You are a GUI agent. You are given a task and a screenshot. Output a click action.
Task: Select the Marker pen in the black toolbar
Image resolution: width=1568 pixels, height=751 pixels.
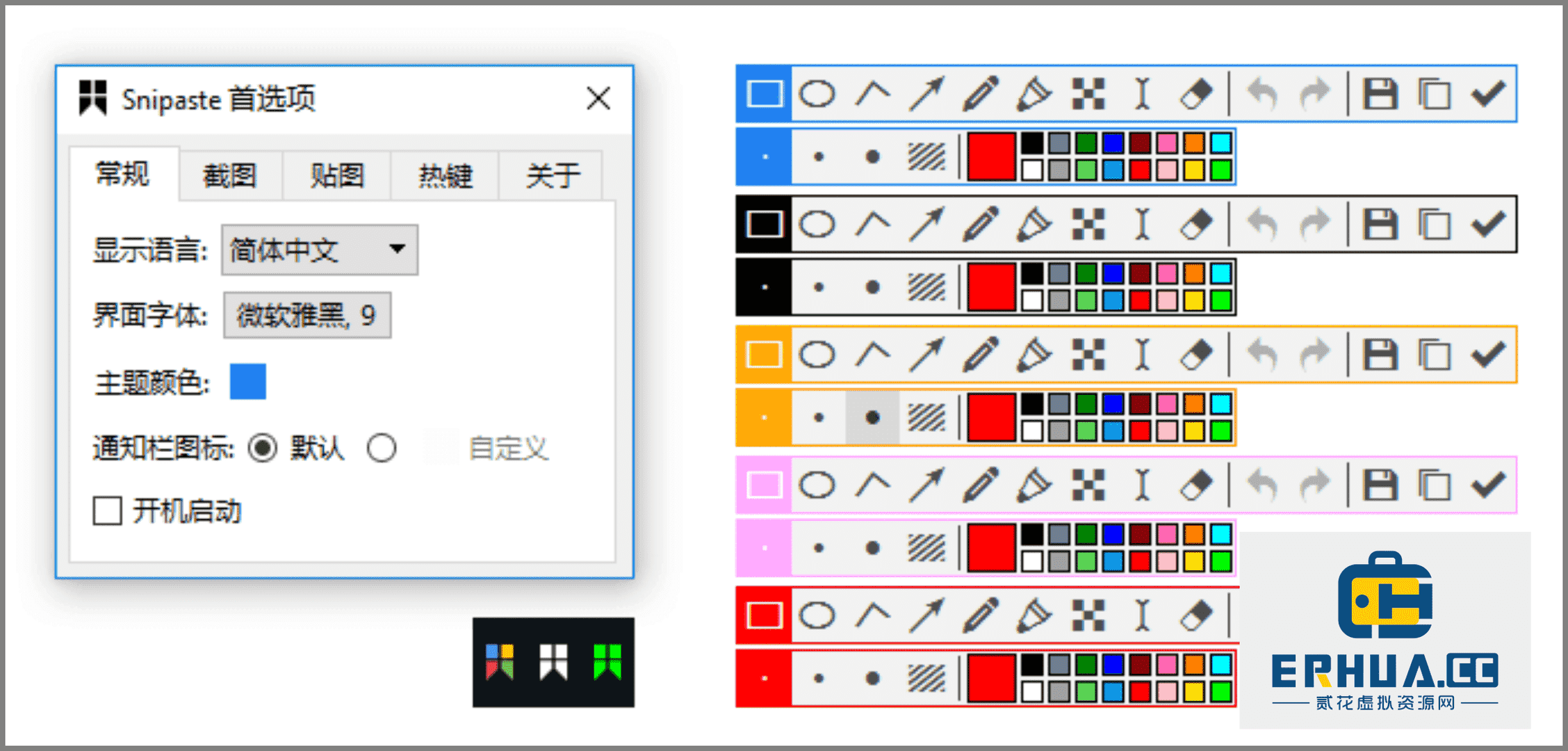point(1034,224)
